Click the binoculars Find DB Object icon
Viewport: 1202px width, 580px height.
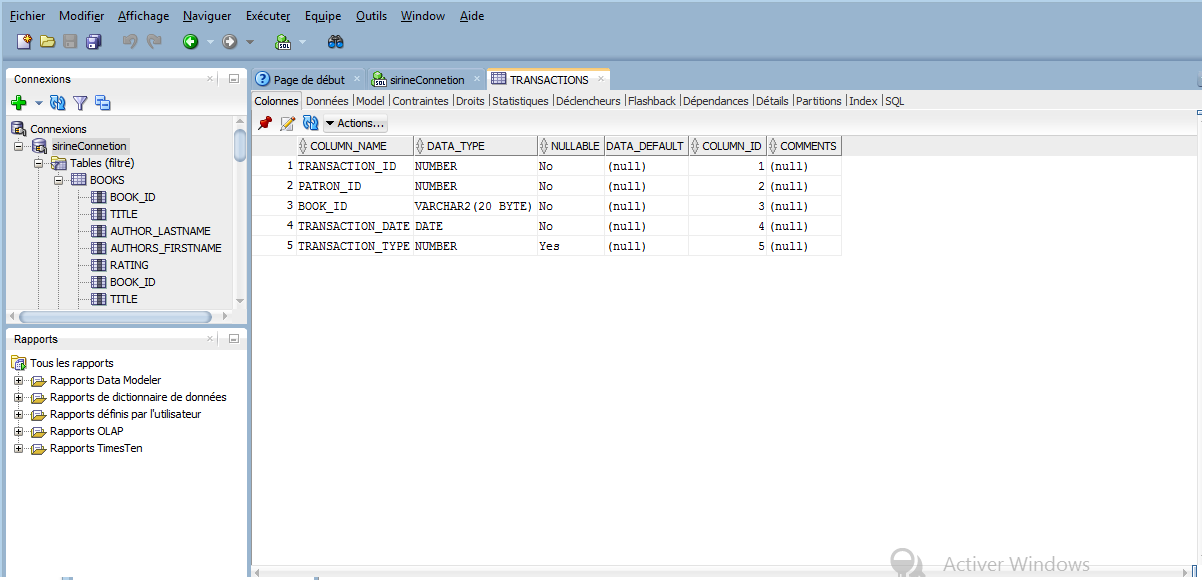[x=336, y=41]
